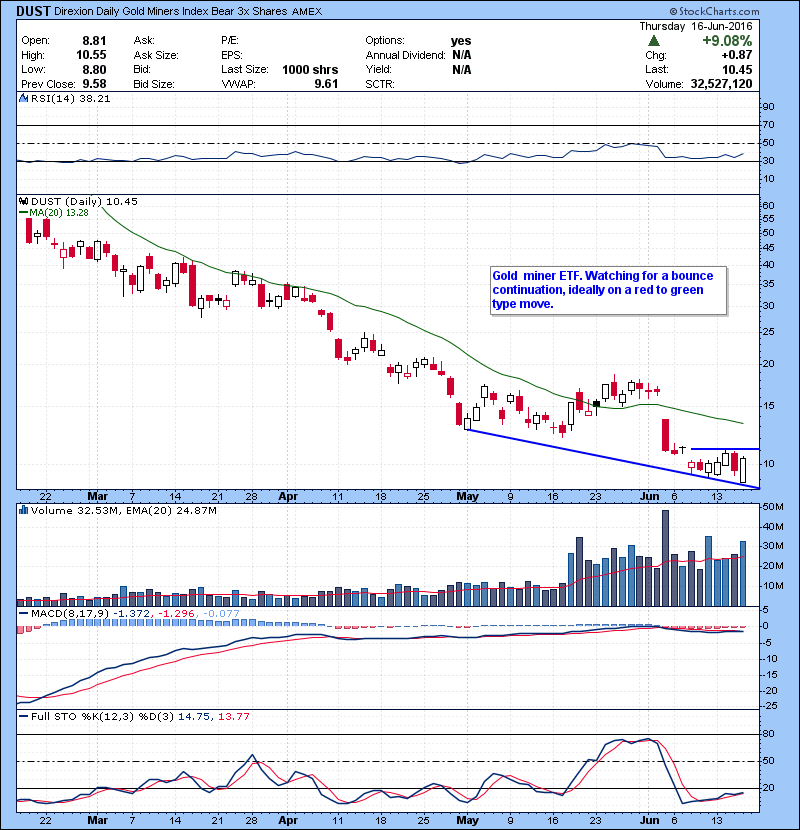Click the AMEX exchange label

[307, 11]
